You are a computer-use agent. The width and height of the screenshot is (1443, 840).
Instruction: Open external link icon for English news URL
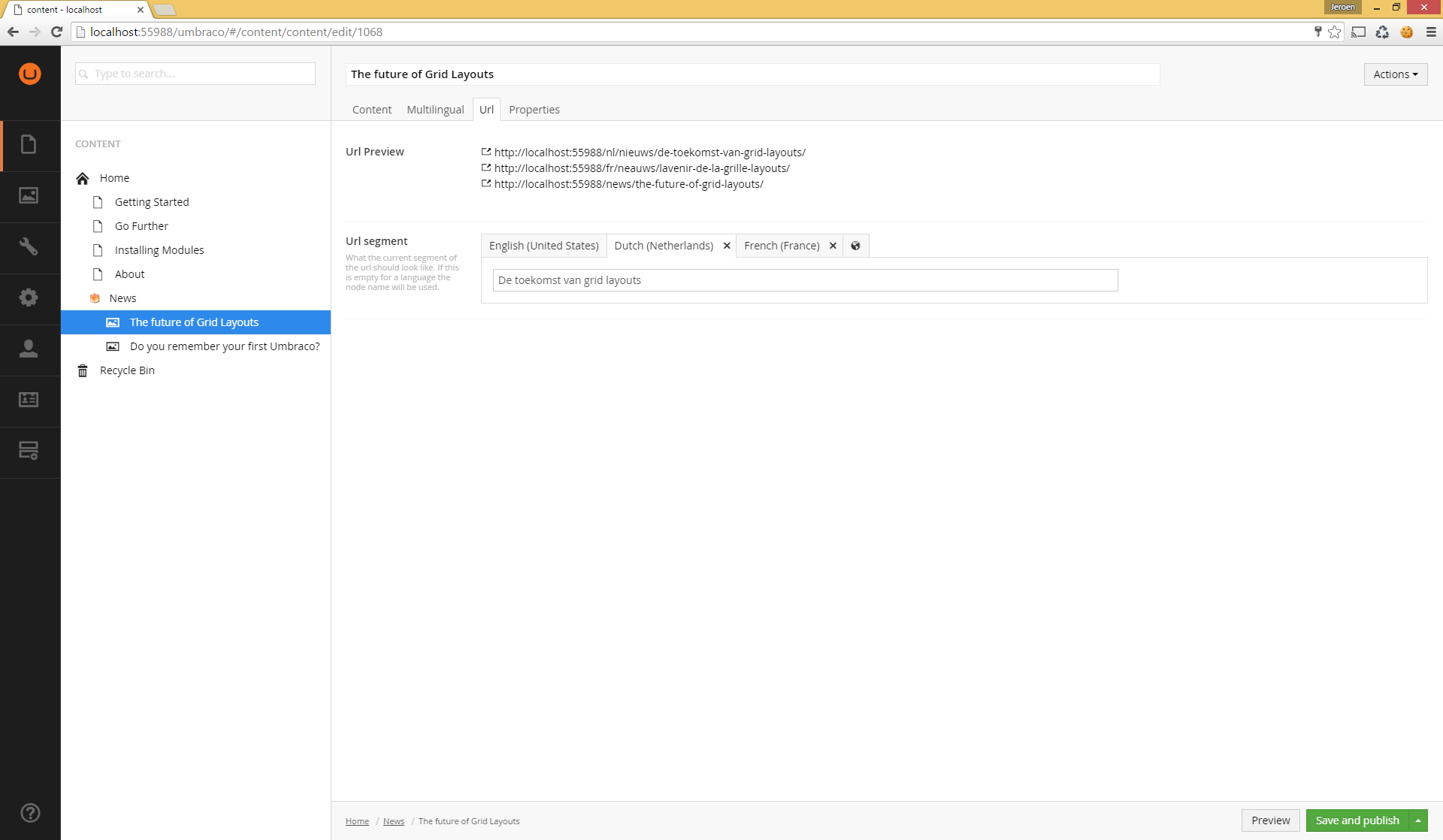(x=486, y=183)
